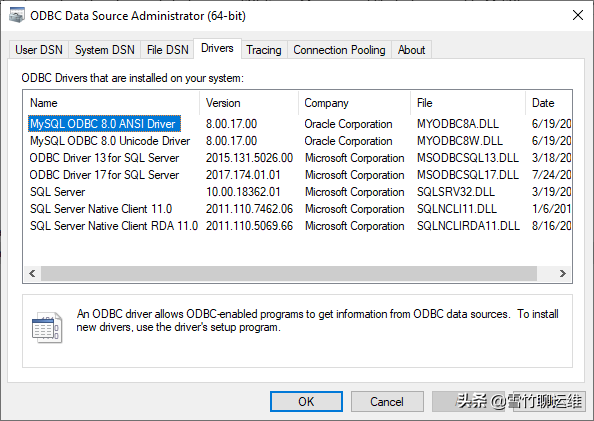The width and height of the screenshot is (594, 421).
Task: Click the ODBC Administrator title bar icon
Action: [x=17, y=16]
